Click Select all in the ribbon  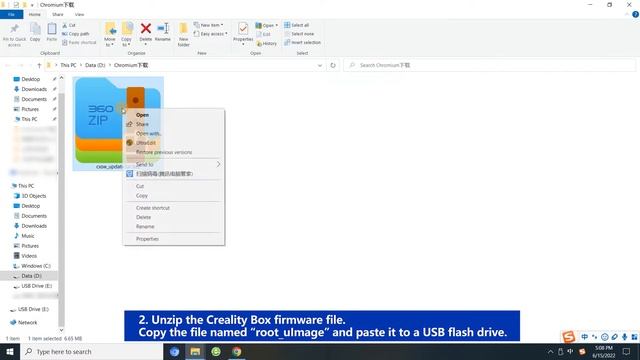[297, 25]
